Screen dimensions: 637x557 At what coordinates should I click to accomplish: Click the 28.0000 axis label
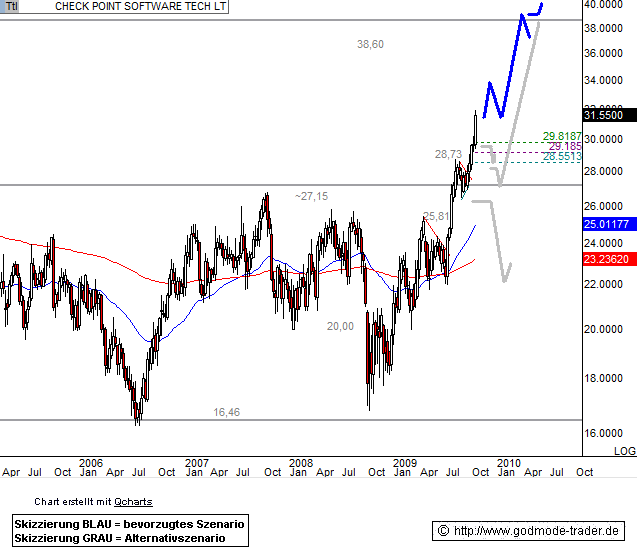[603, 171]
